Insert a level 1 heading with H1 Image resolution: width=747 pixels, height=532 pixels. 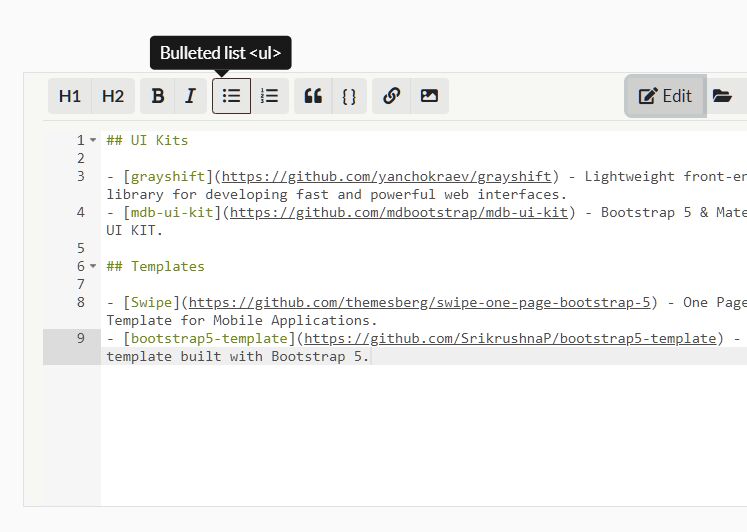pyautogui.click(x=70, y=96)
